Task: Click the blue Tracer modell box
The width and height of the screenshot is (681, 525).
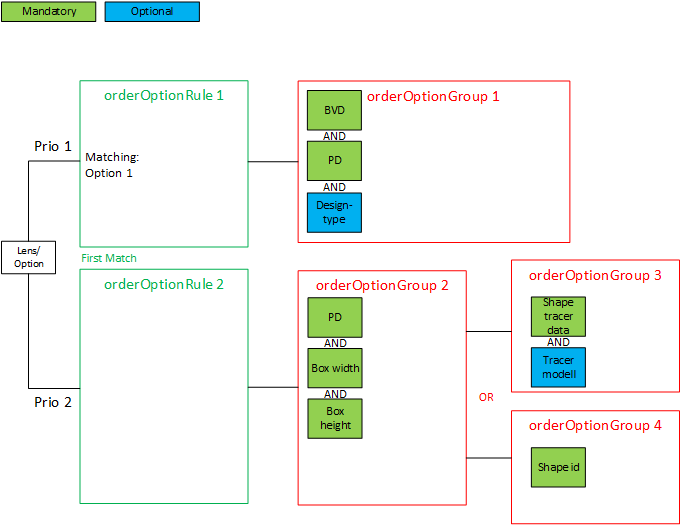Action: pyautogui.click(x=558, y=367)
